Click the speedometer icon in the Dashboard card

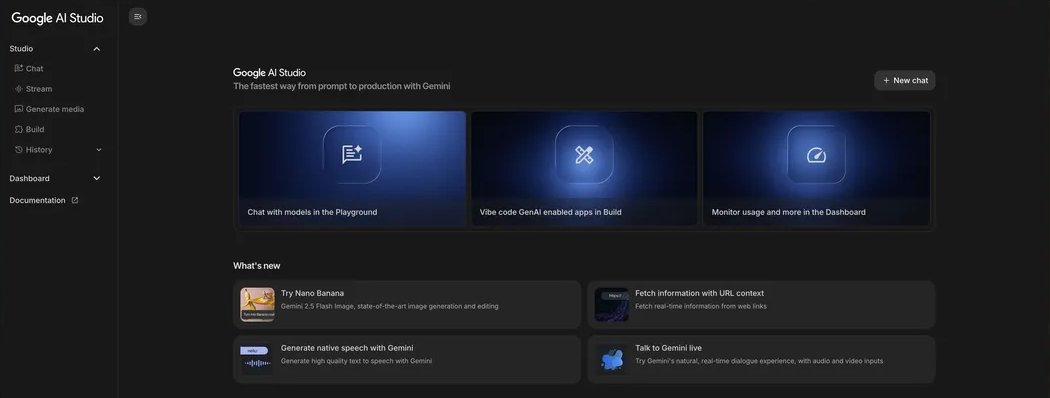click(816, 155)
